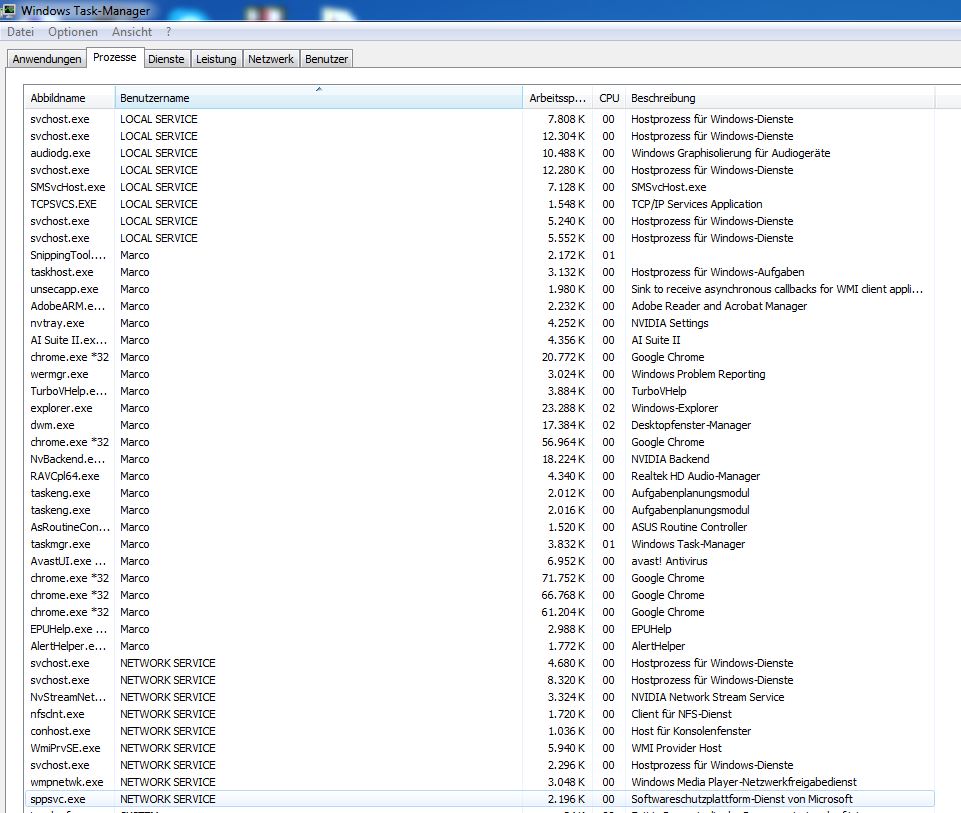Select the SnippingTool process row
The width and height of the screenshot is (961, 813).
[480, 255]
